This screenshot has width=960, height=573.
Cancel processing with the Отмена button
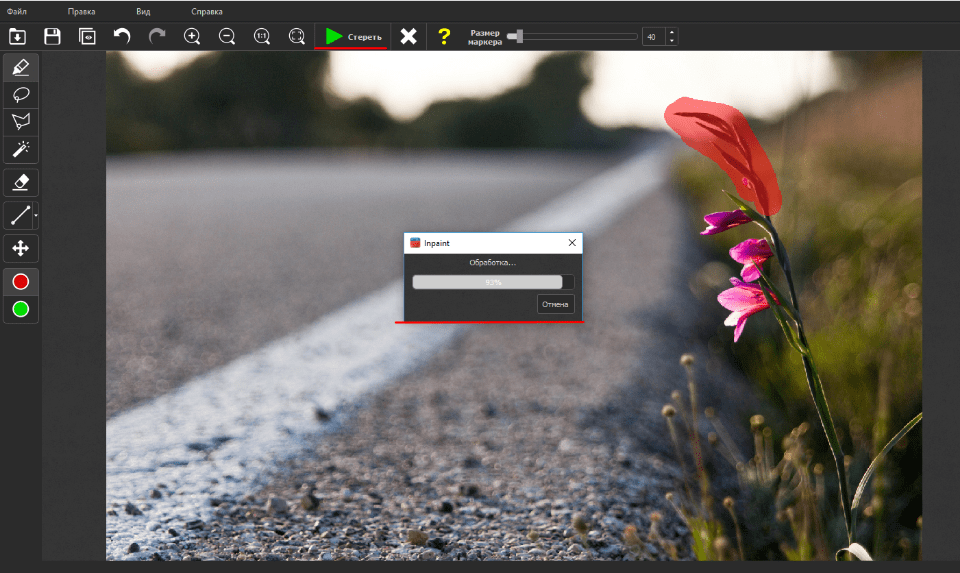(555, 304)
